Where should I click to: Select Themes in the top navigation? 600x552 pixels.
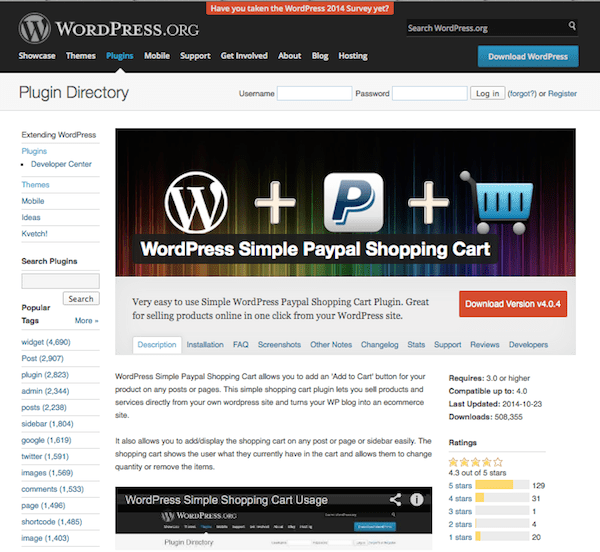83,56
